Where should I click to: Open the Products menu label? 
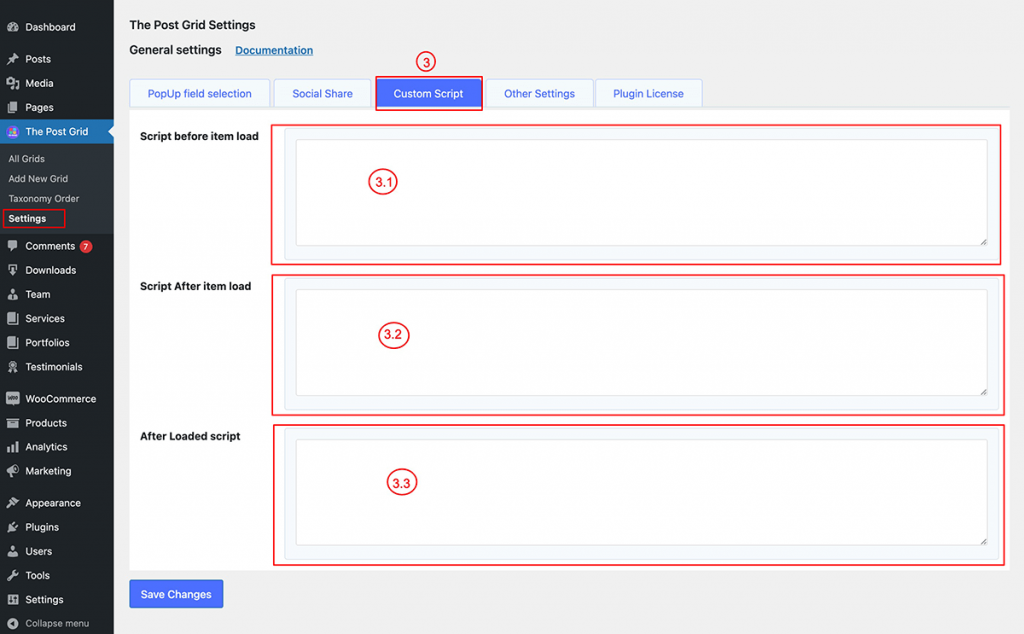pyautogui.click(x=46, y=422)
